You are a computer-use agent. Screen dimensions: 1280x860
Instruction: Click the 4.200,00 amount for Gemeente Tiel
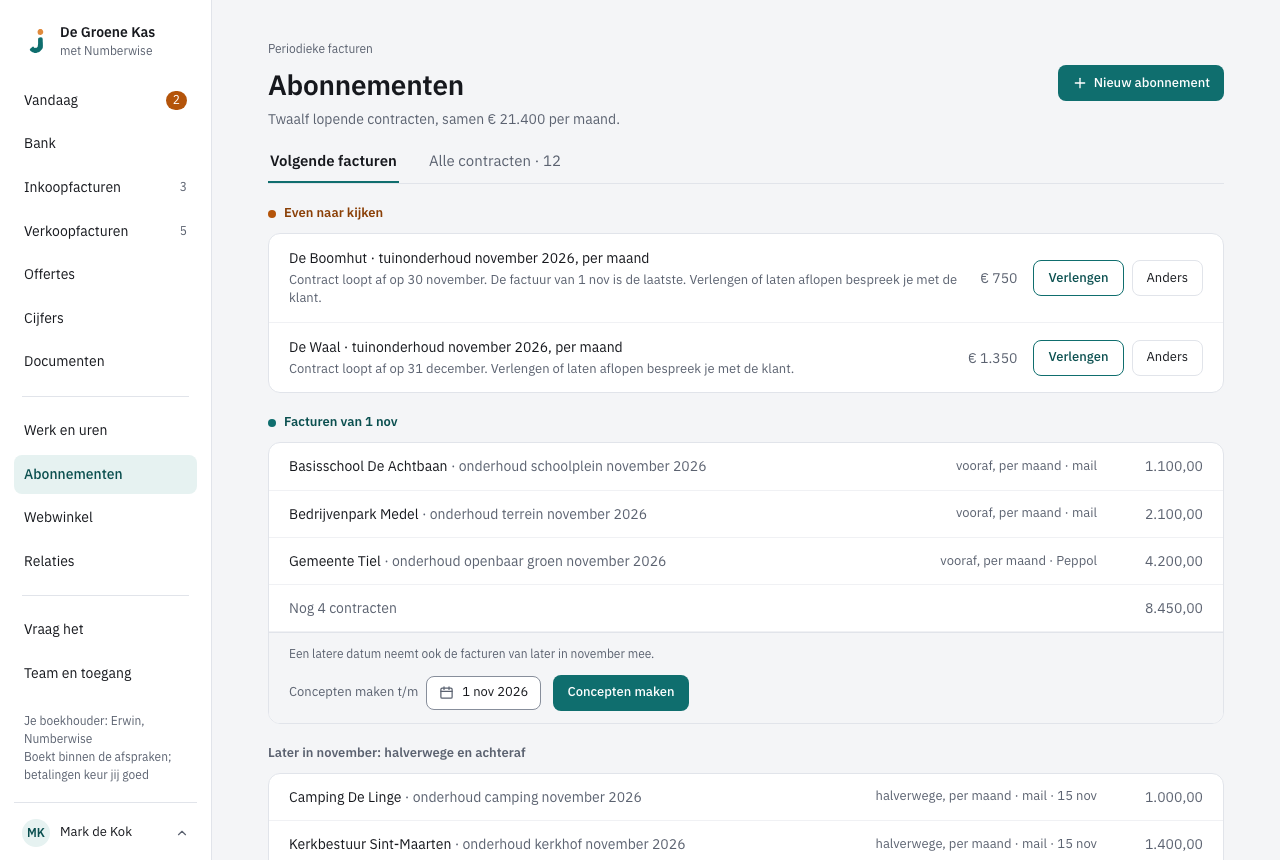tap(1174, 561)
